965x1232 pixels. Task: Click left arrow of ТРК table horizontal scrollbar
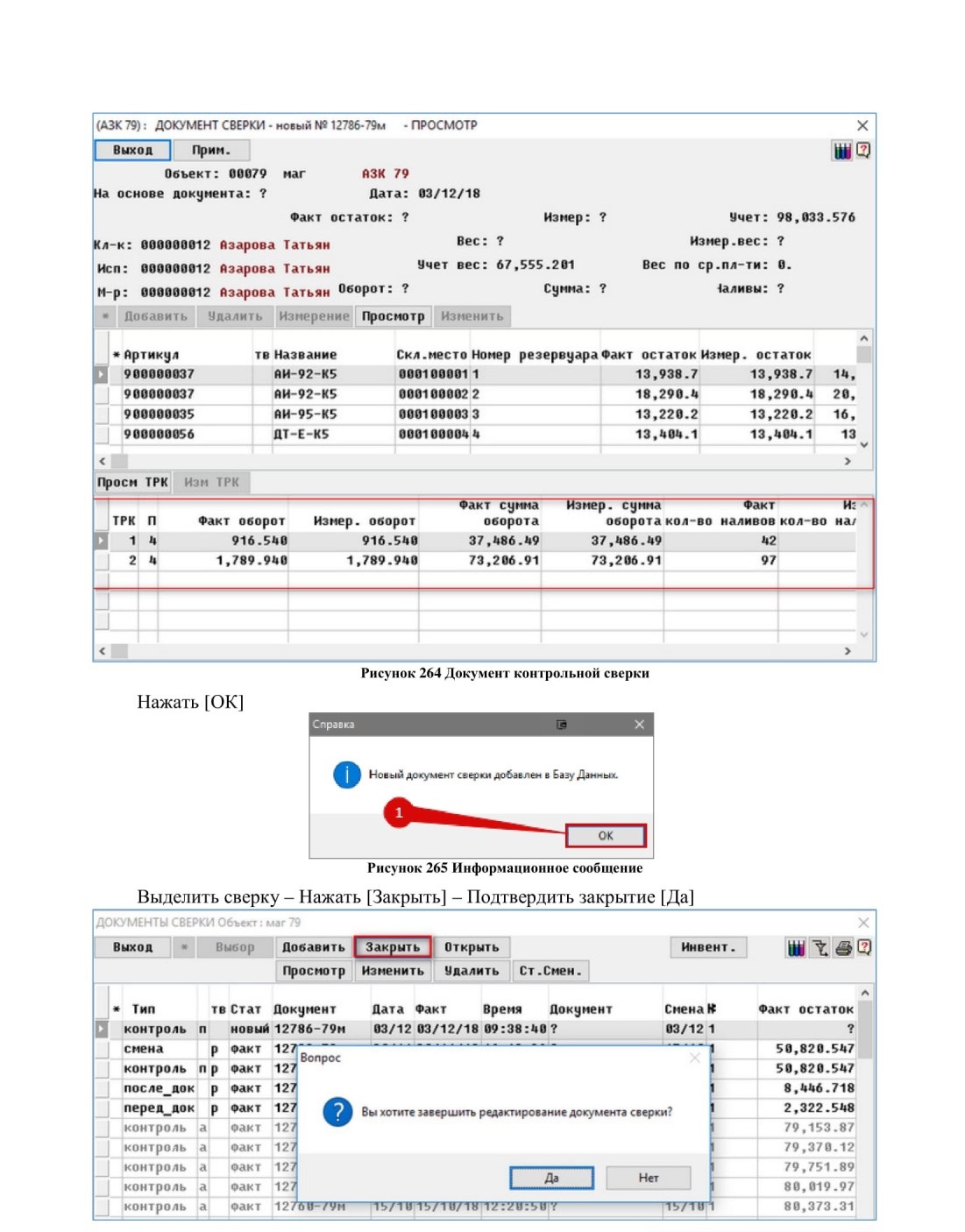coord(103,651)
